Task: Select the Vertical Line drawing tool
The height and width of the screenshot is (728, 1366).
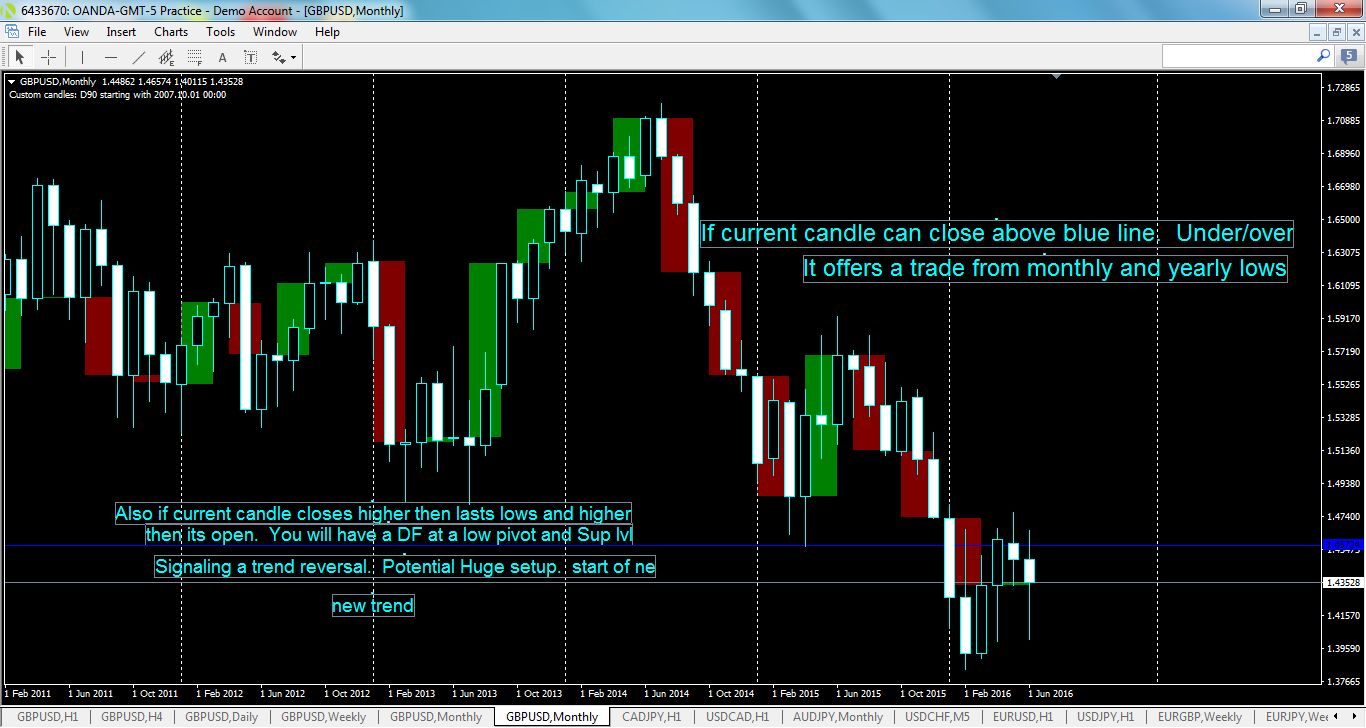Action: [81, 57]
